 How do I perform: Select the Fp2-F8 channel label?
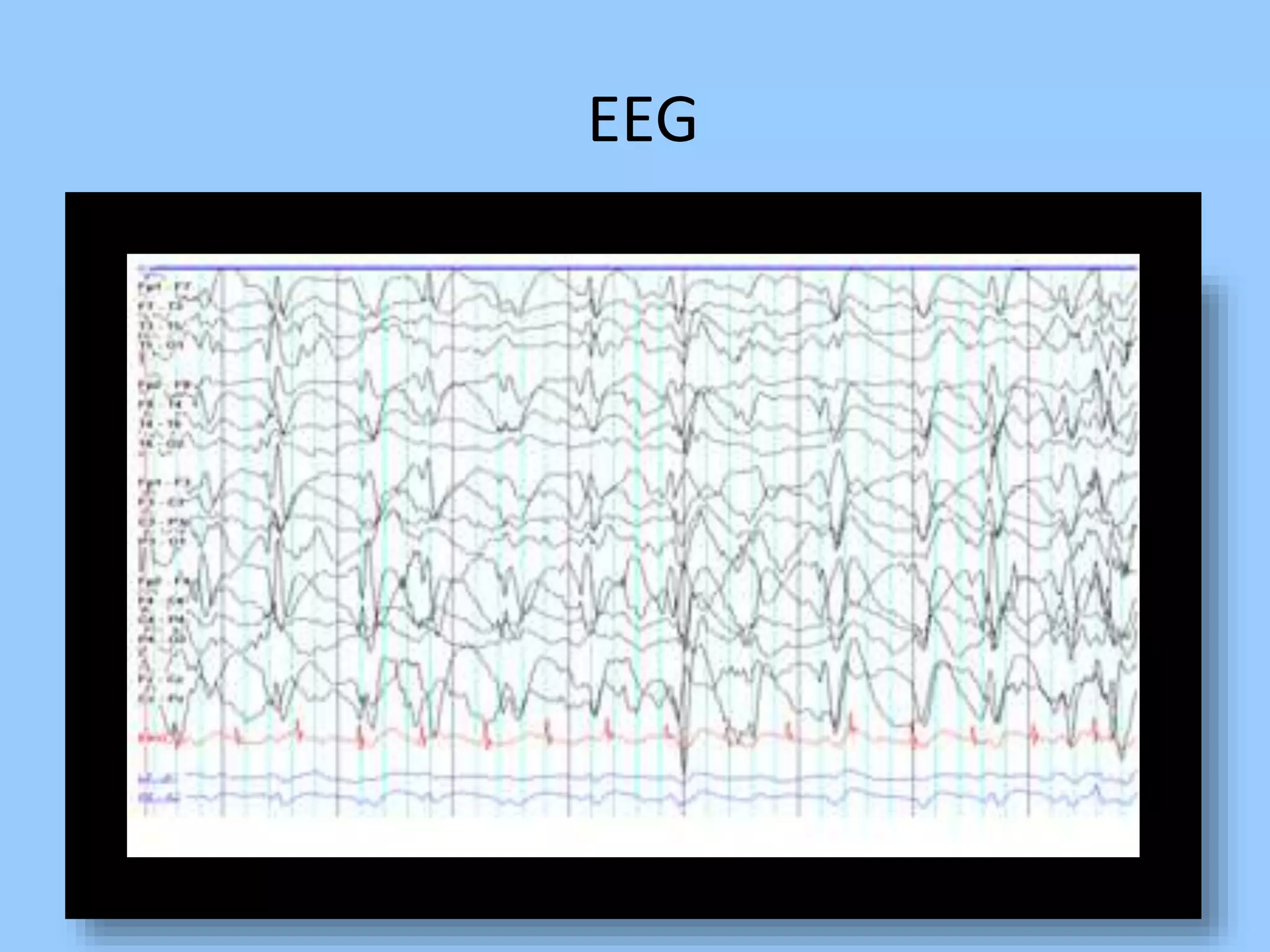164,386
